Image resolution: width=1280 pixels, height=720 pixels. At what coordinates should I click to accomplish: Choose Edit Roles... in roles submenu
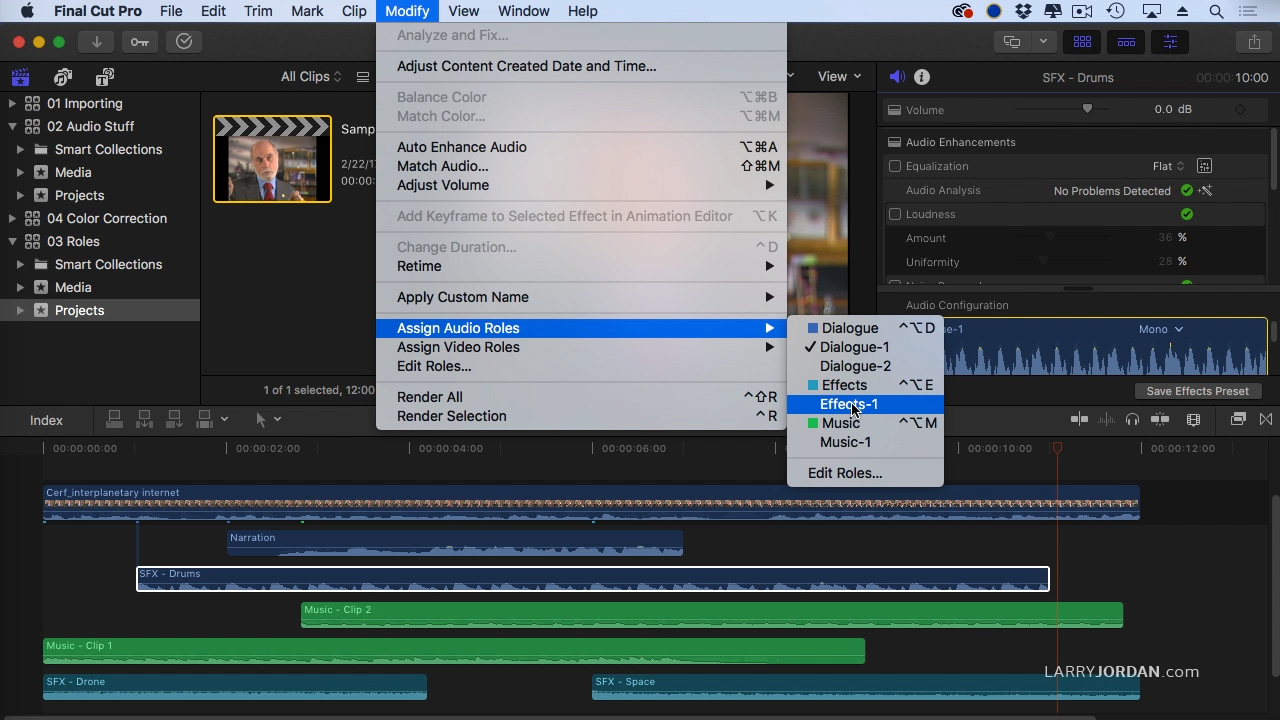(865, 473)
